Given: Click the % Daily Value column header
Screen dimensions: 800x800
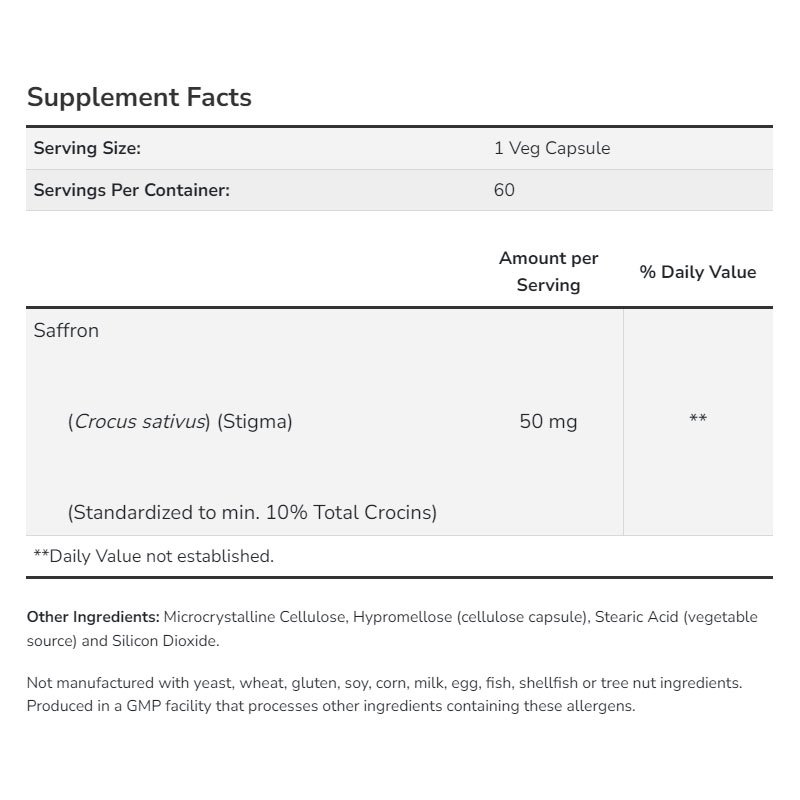Looking at the screenshot, I should (x=698, y=272).
